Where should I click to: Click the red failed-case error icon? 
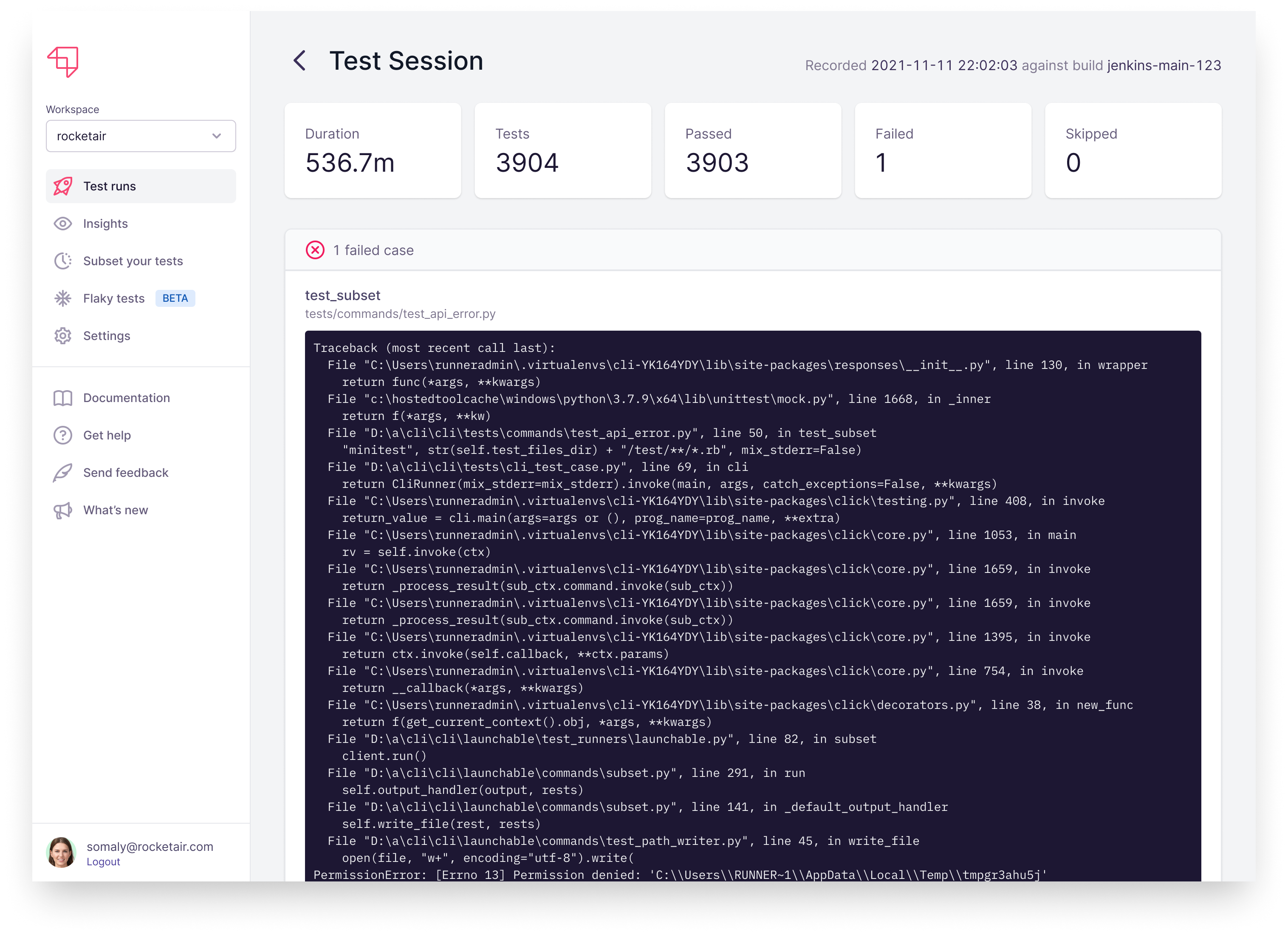tap(316, 250)
